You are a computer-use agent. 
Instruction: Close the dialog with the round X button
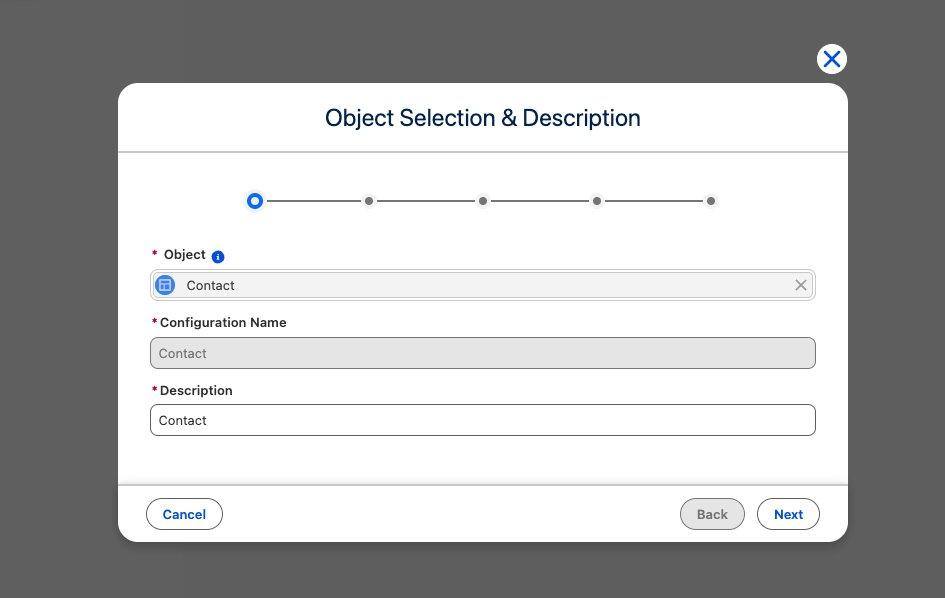click(832, 59)
